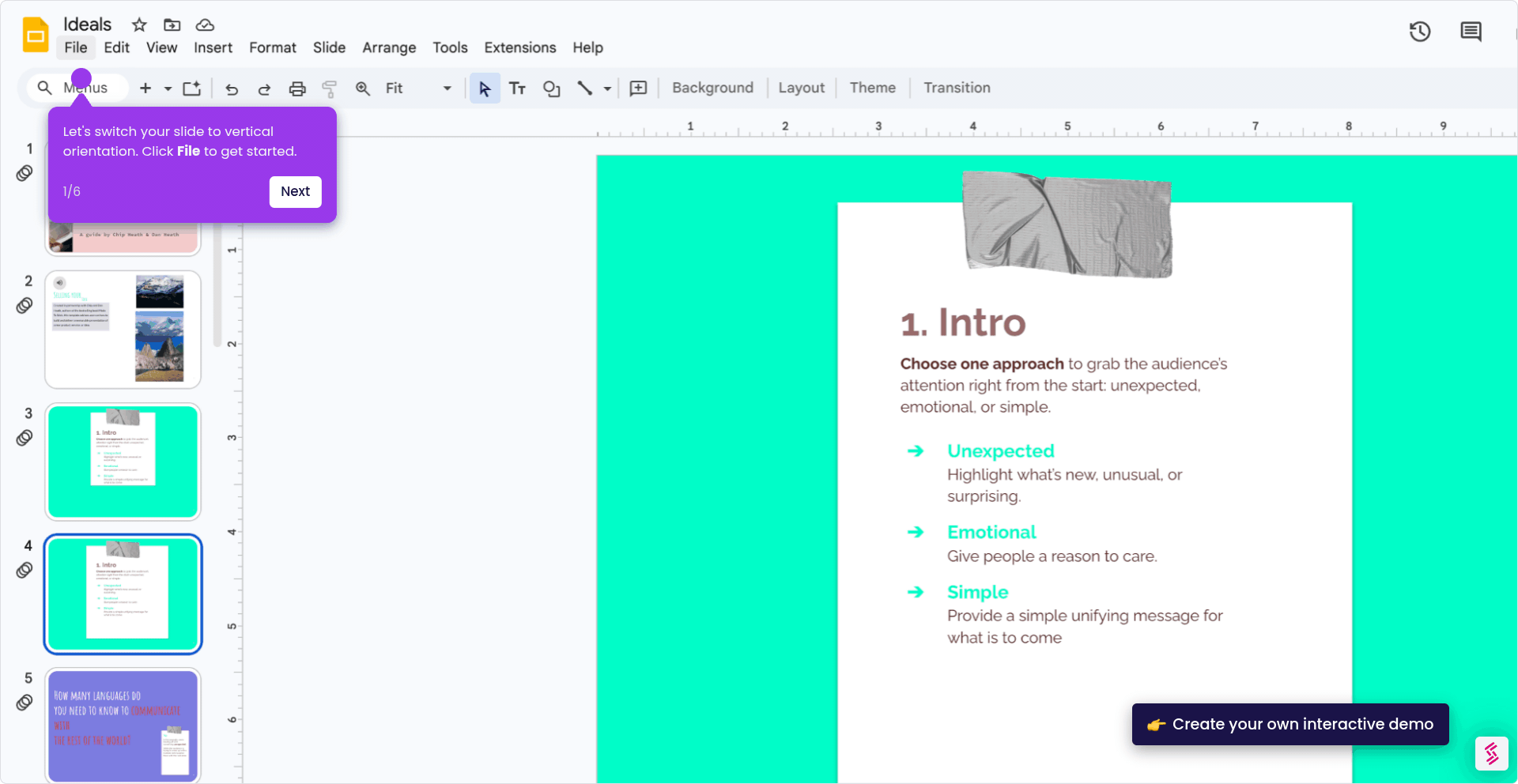Image resolution: width=1518 pixels, height=784 pixels.
Task: Click the '1. Intro' slide heading
Action: point(963,322)
